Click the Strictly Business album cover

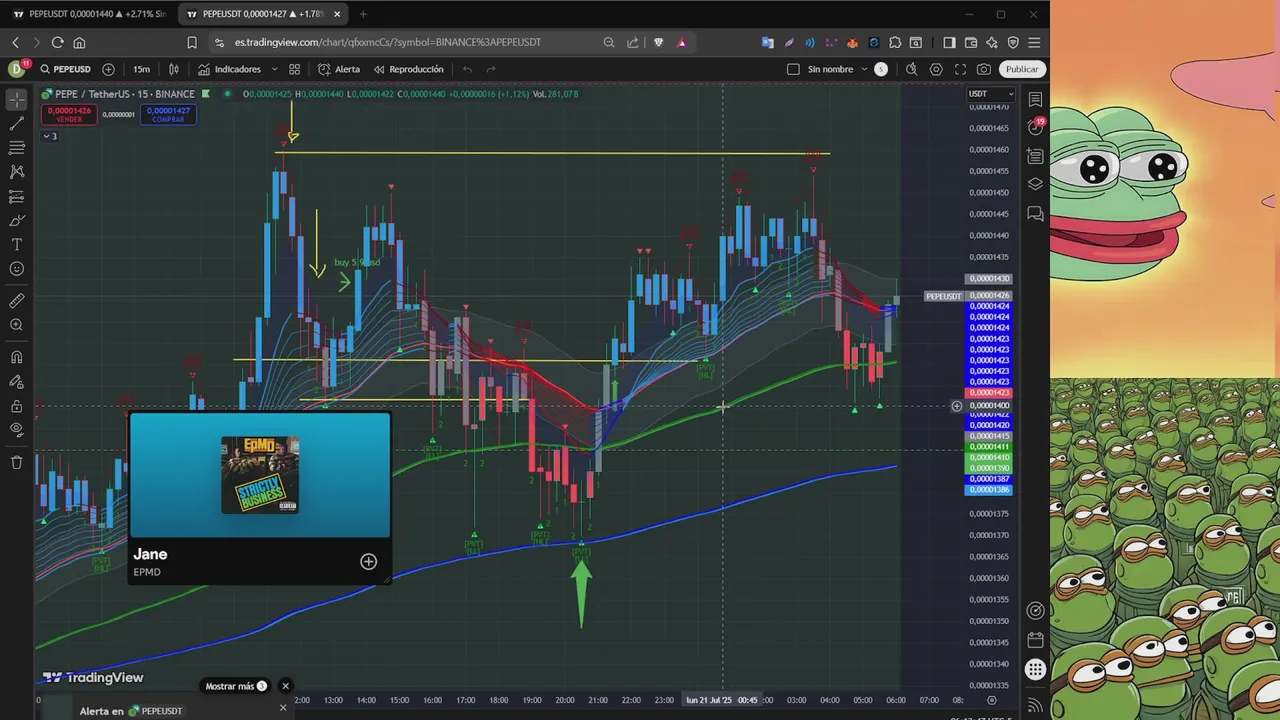coord(260,475)
